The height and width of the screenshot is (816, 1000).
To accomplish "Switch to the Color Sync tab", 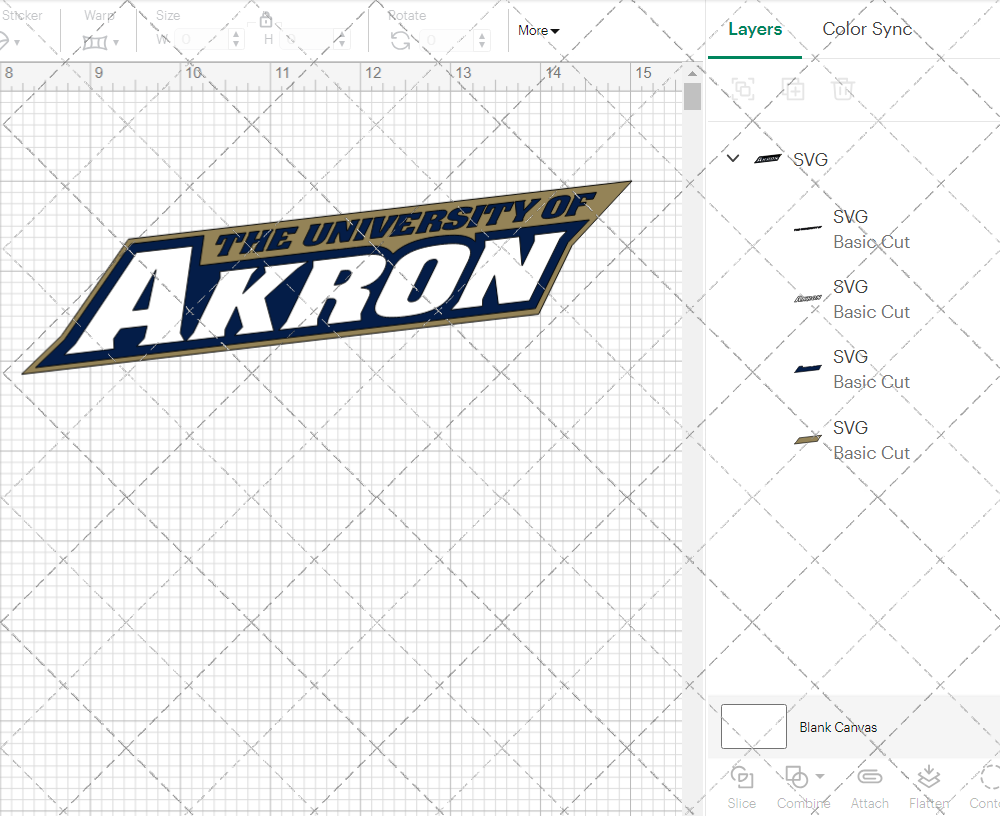I will tap(867, 29).
